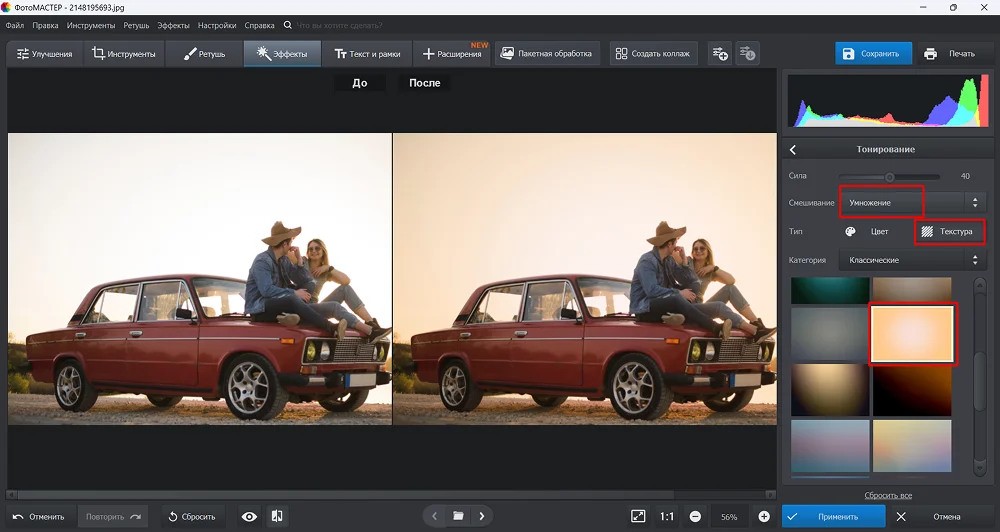This screenshot has height=532, width=1000.
Task: Open the Улучшения tab
Action: [x=44, y=54]
